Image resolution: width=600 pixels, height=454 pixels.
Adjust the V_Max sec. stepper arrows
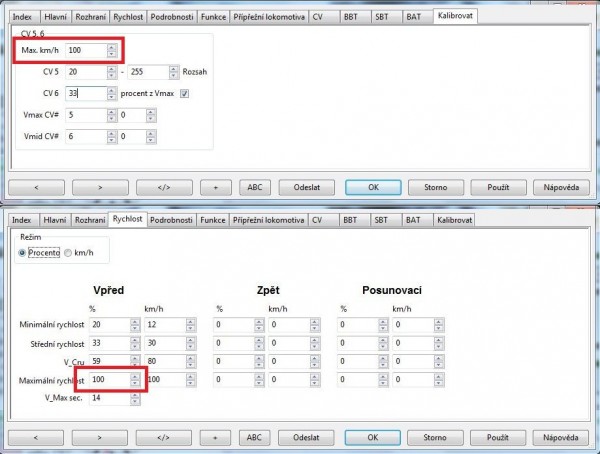point(135,399)
